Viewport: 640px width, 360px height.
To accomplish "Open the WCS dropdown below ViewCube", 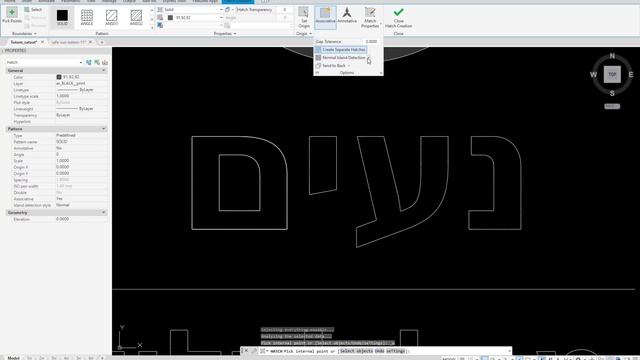I will point(612,107).
